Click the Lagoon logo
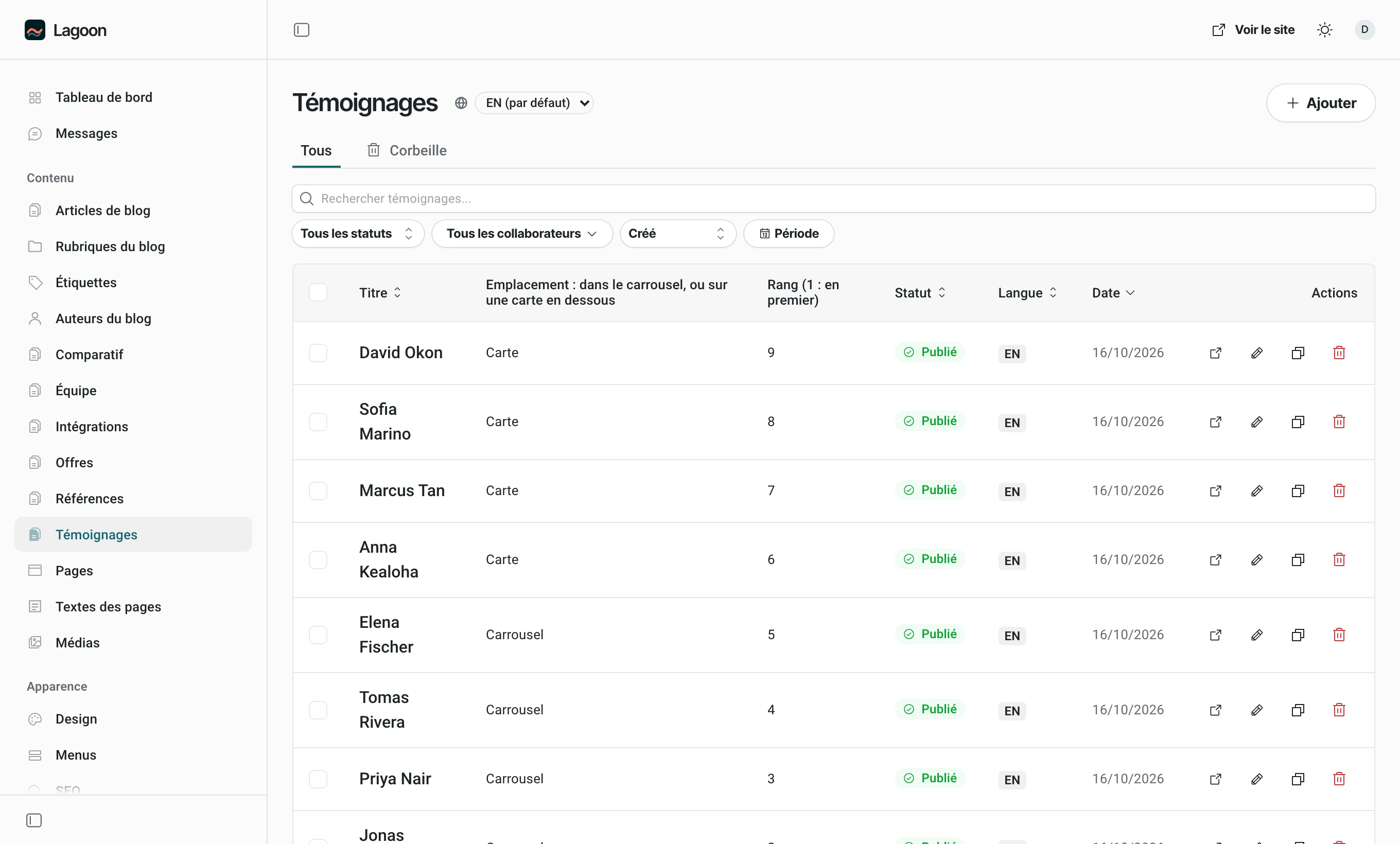 click(x=65, y=30)
